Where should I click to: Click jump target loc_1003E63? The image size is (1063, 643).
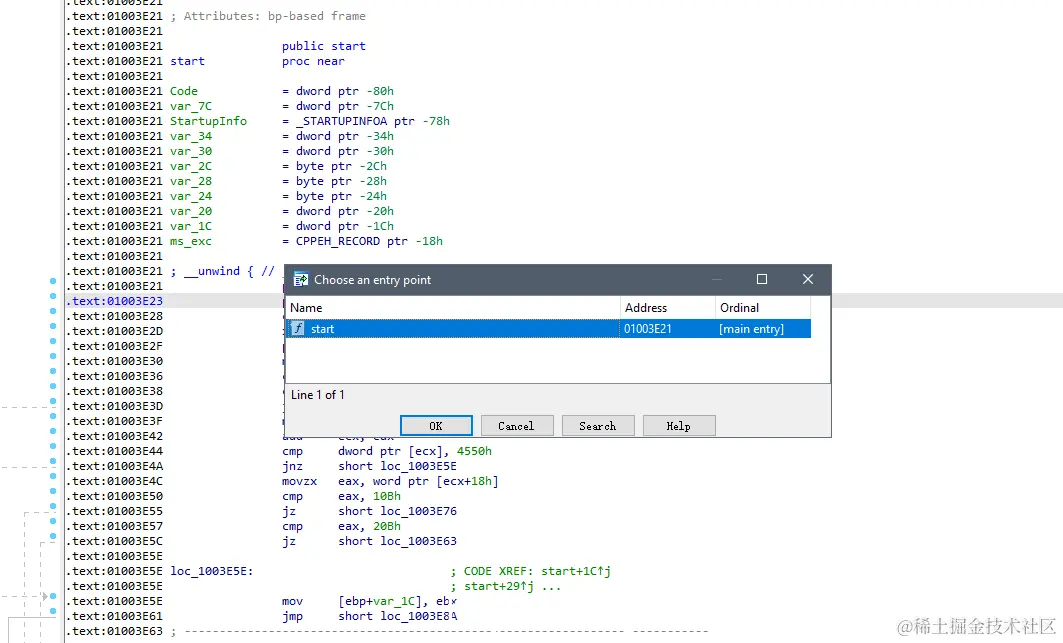418,541
